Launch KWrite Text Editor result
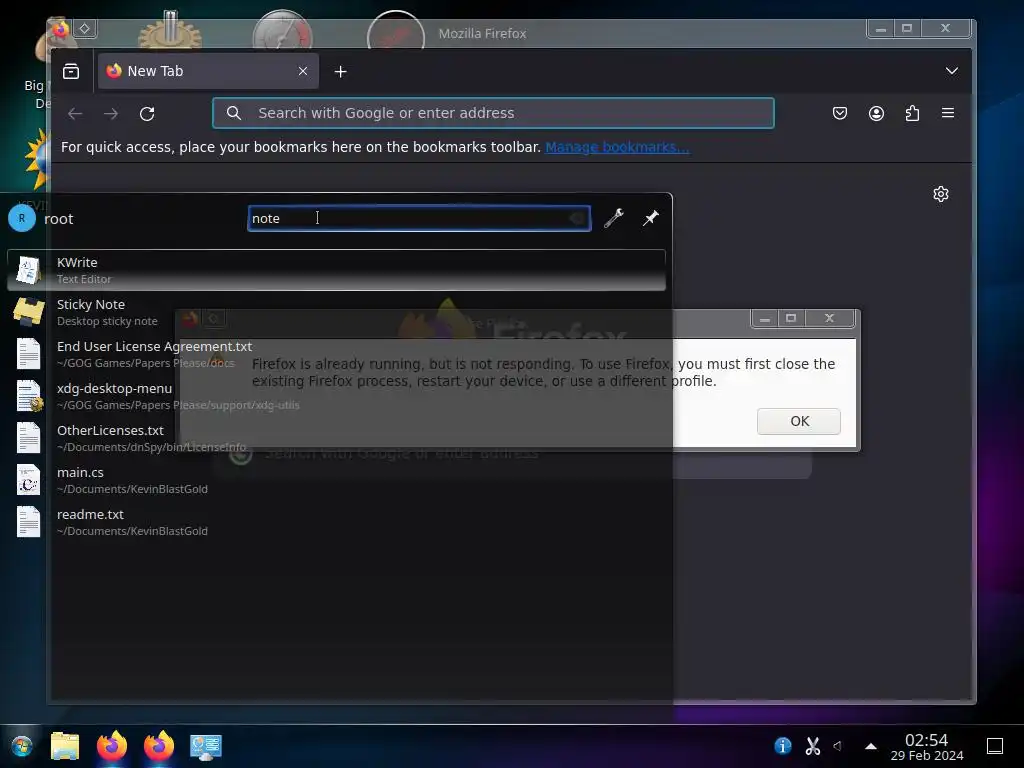 click(336, 270)
